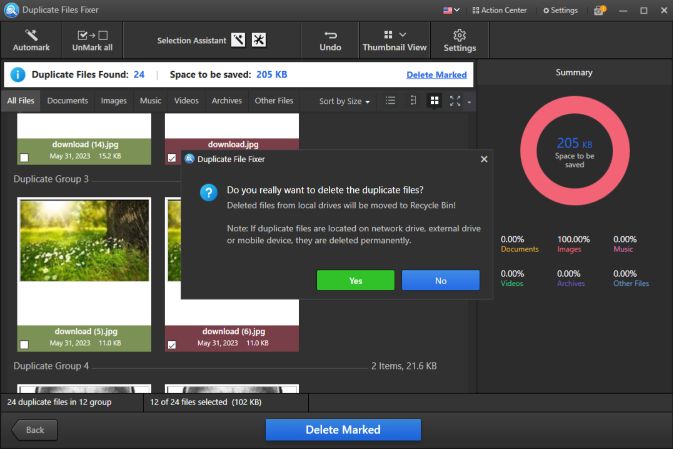Open language flag dropdown
This screenshot has height=449, width=673.
(x=451, y=10)
